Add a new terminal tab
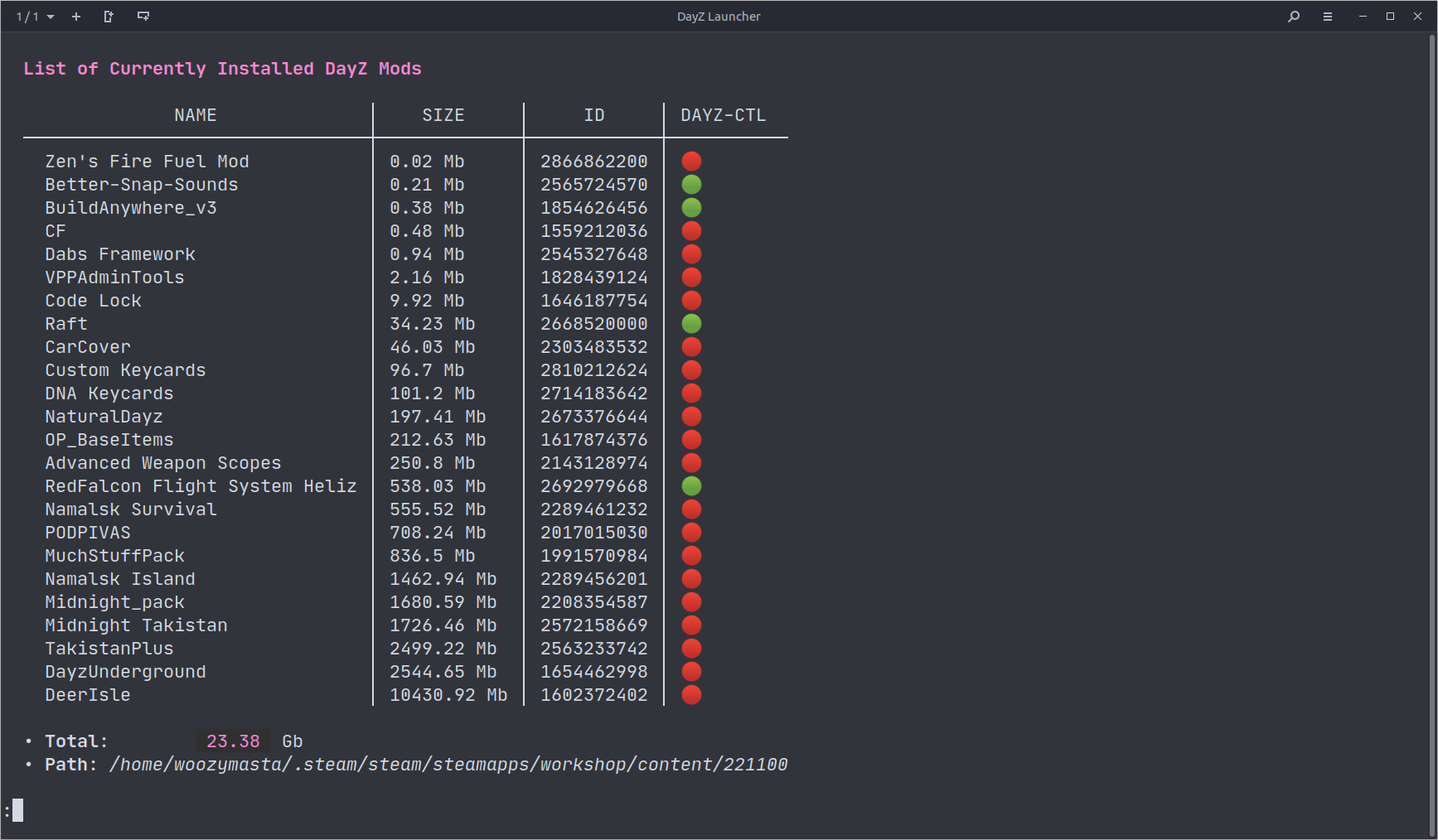This screenshot has height=840, width=1438. [x=76, y=17]
